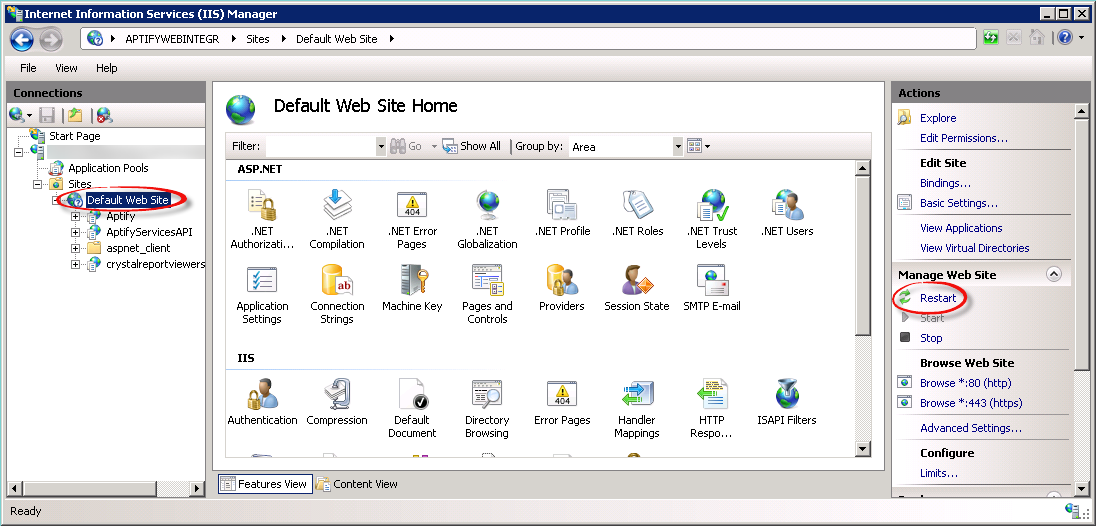The width and height of the screenshot is (1096, 526).
Task: Open Basic Settings link
Action: click(x=959, y=203)
